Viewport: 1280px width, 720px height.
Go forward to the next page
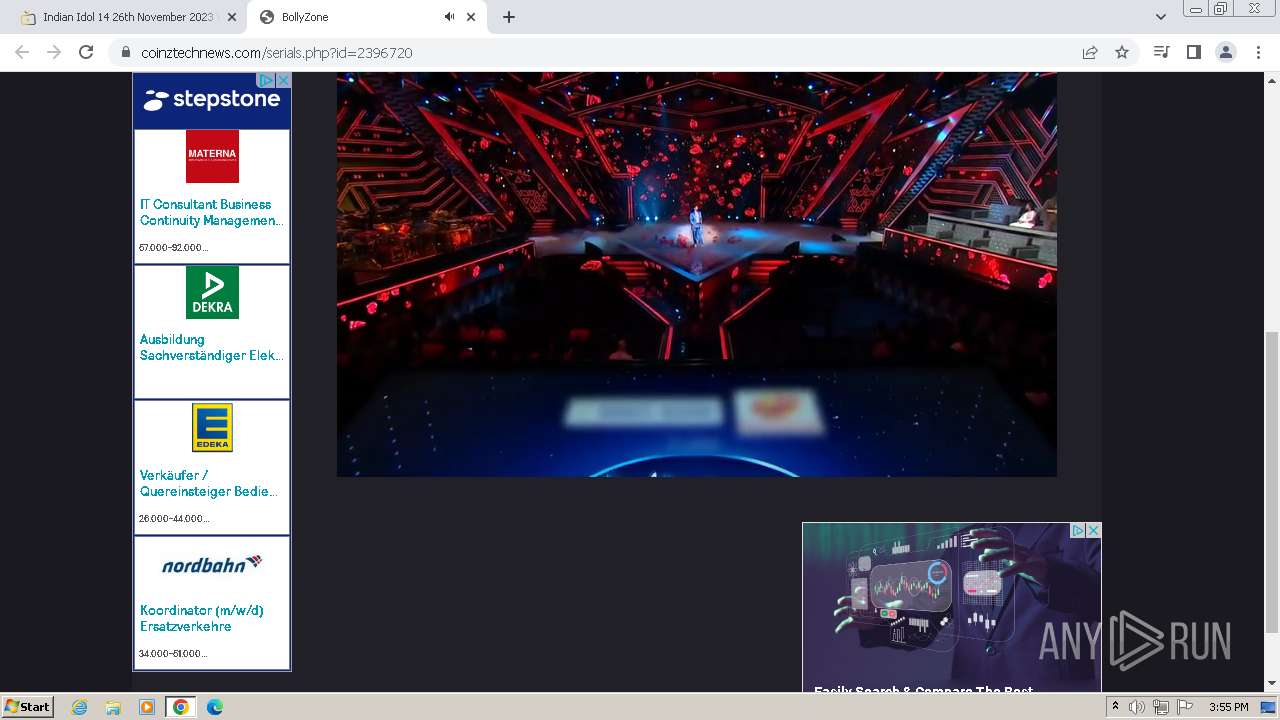tap(54, 52)
